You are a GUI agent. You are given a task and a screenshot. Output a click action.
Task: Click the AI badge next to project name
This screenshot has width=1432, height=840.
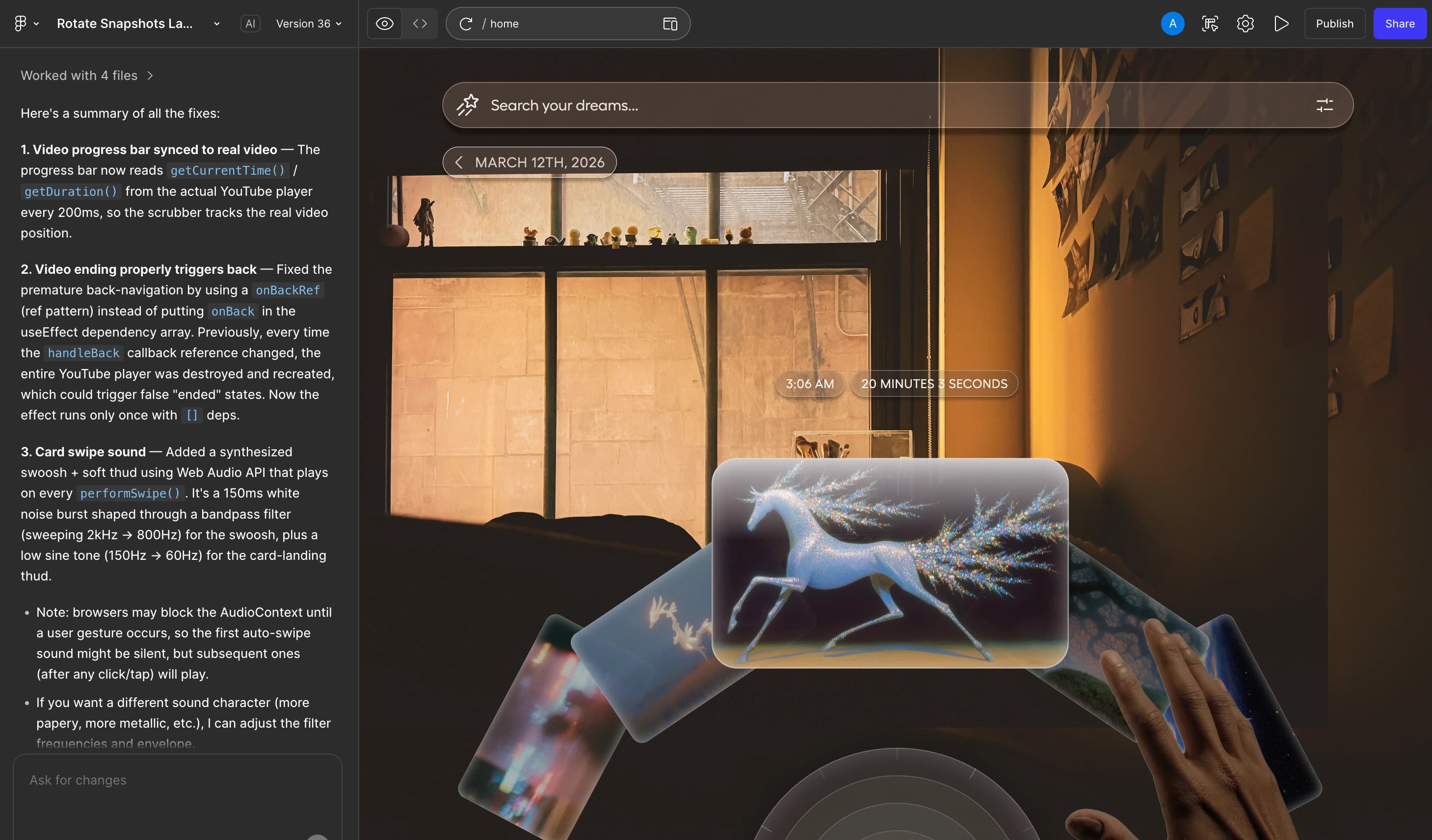tap(250, 23)
